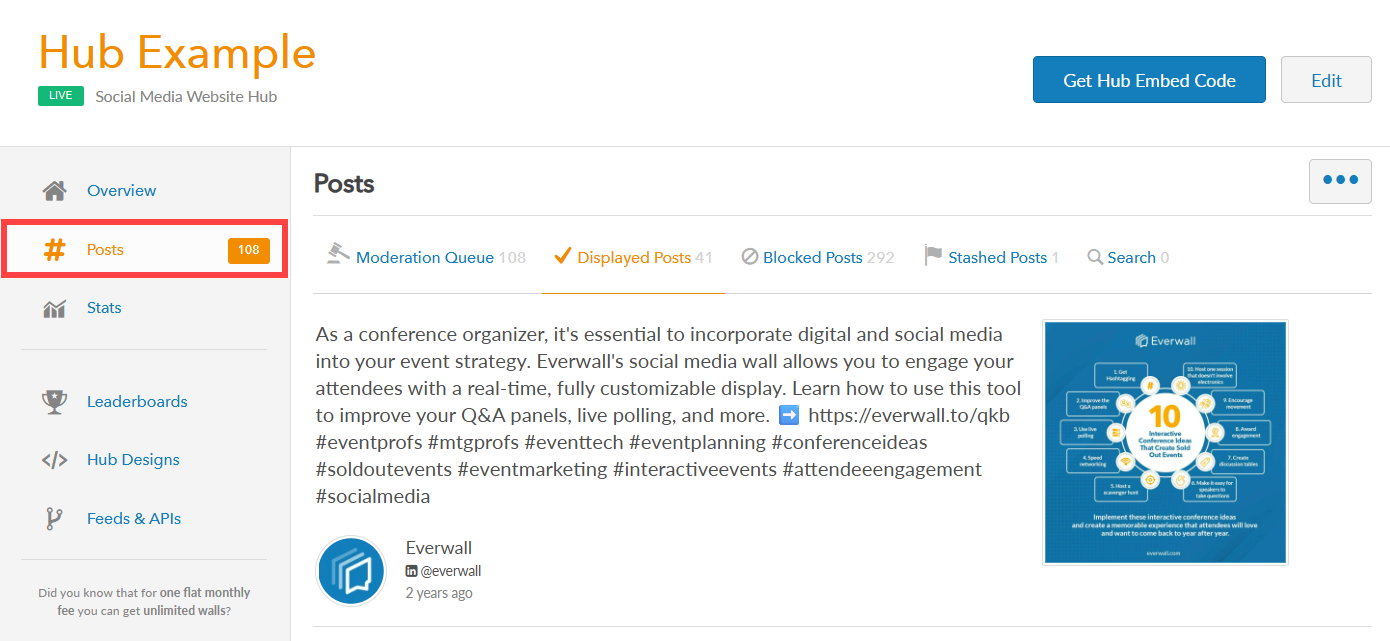Select the Search tab
The height and width of the screenshot is (641, 1390).
(x=1128, y=257)
